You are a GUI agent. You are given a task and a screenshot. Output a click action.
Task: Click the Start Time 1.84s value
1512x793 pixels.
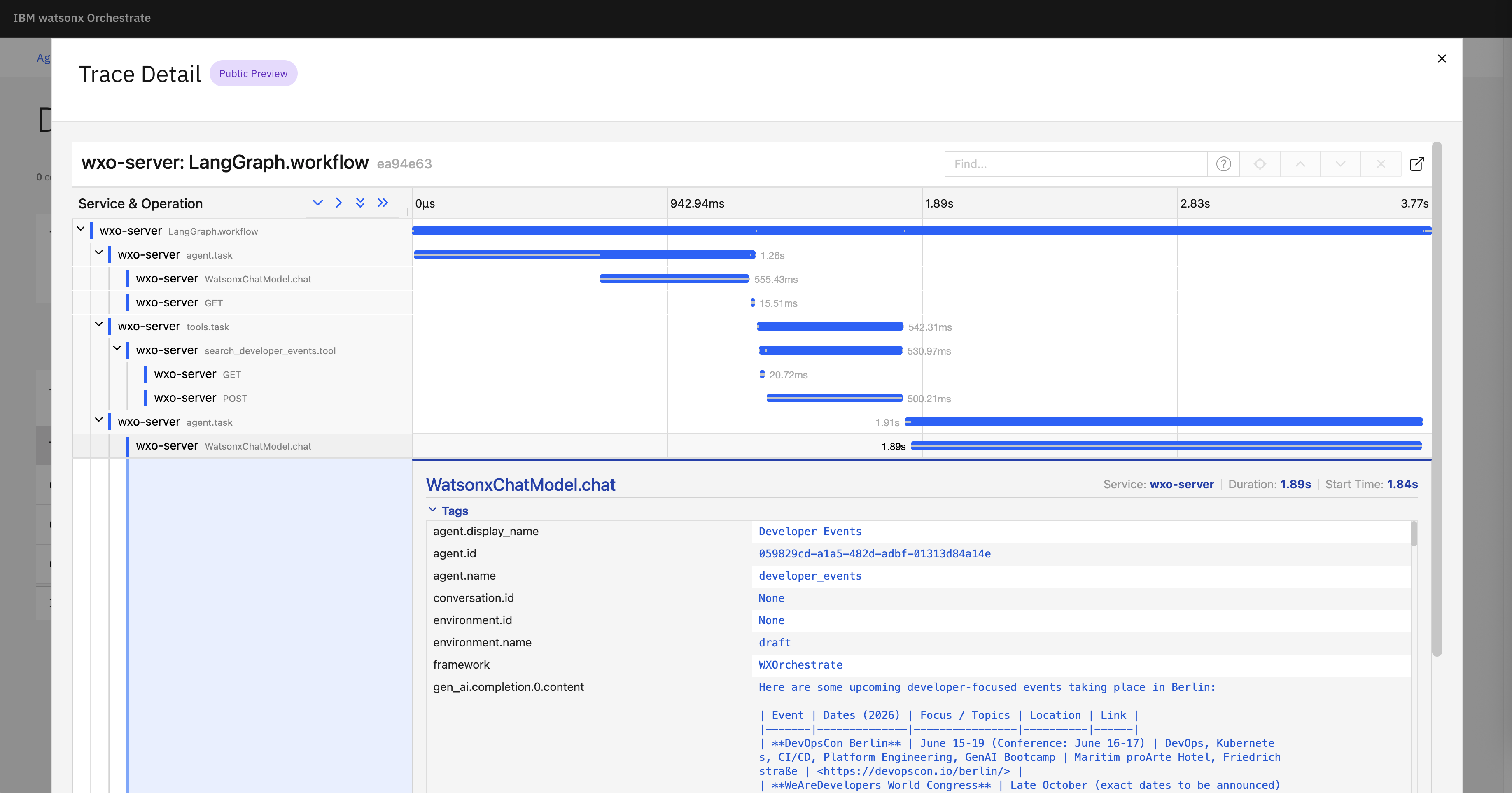pyautogui.click(x=1402, y=485)
